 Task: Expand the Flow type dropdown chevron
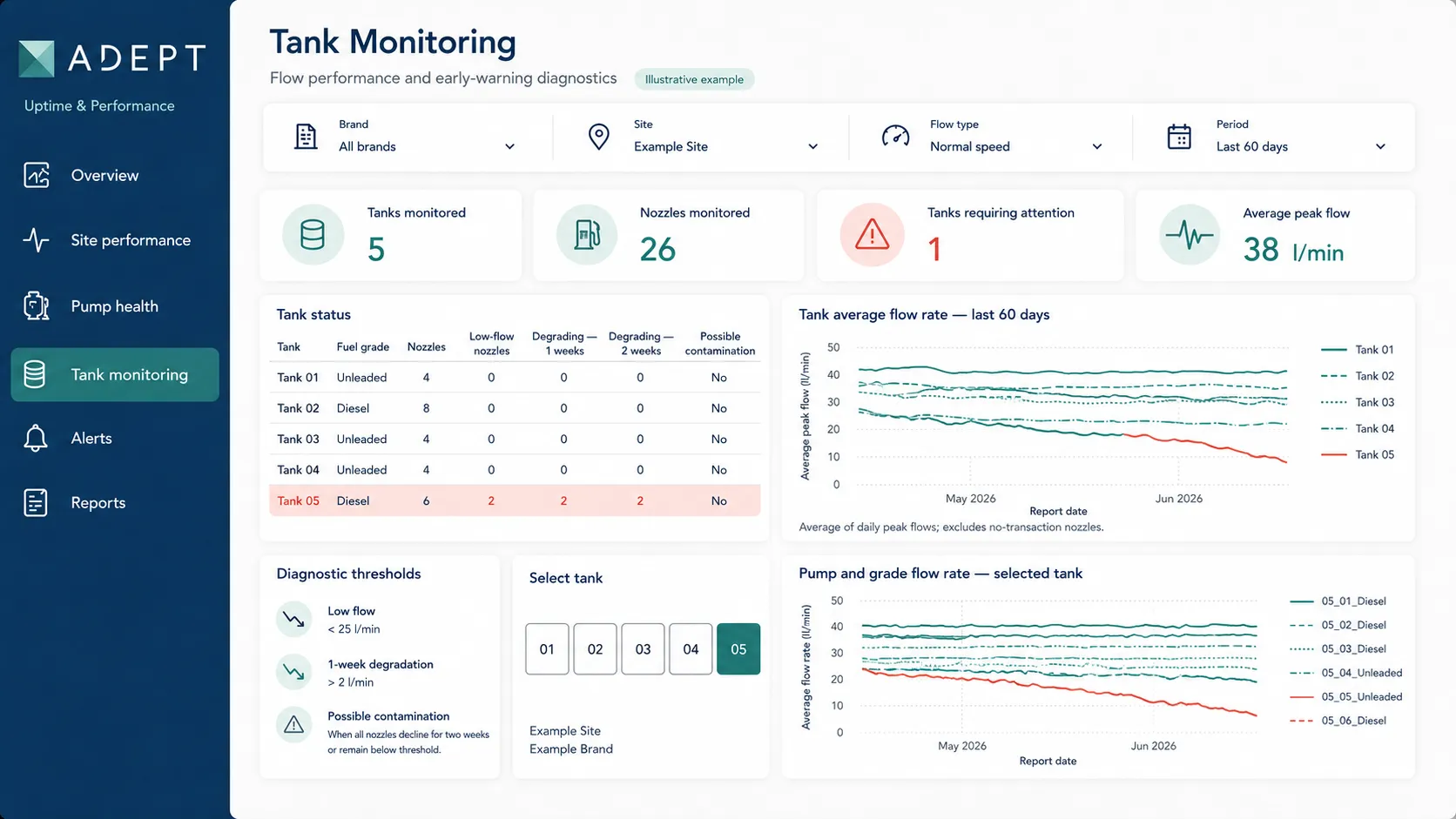coord(1097,147)
